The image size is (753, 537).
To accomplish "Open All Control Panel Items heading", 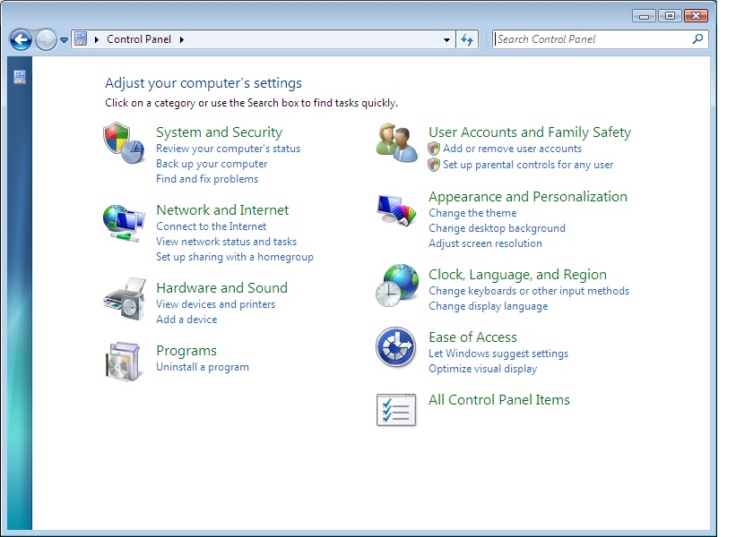I will (x=499, y=400).
